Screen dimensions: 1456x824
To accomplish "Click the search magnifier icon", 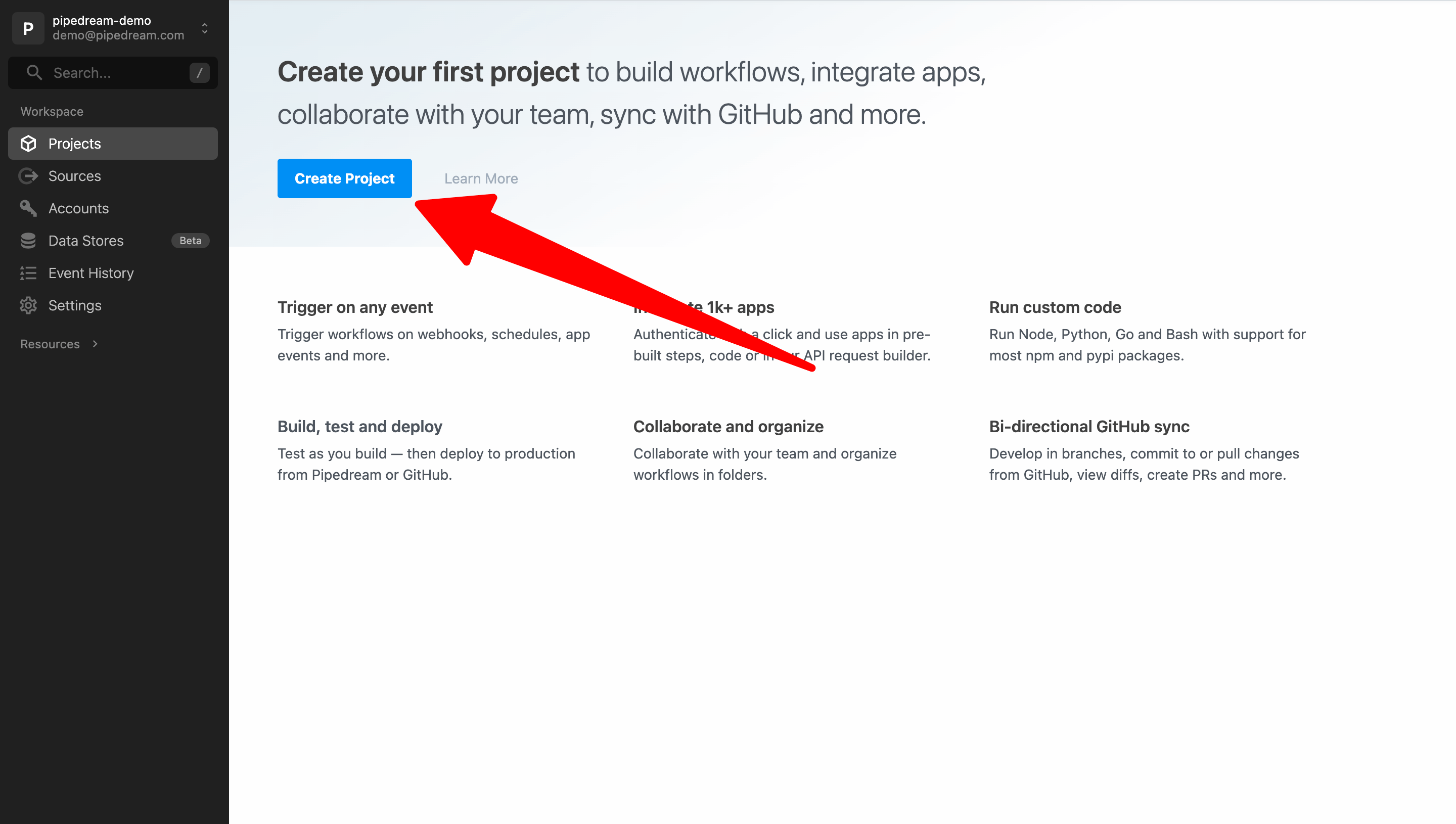I will click(34, 72).
